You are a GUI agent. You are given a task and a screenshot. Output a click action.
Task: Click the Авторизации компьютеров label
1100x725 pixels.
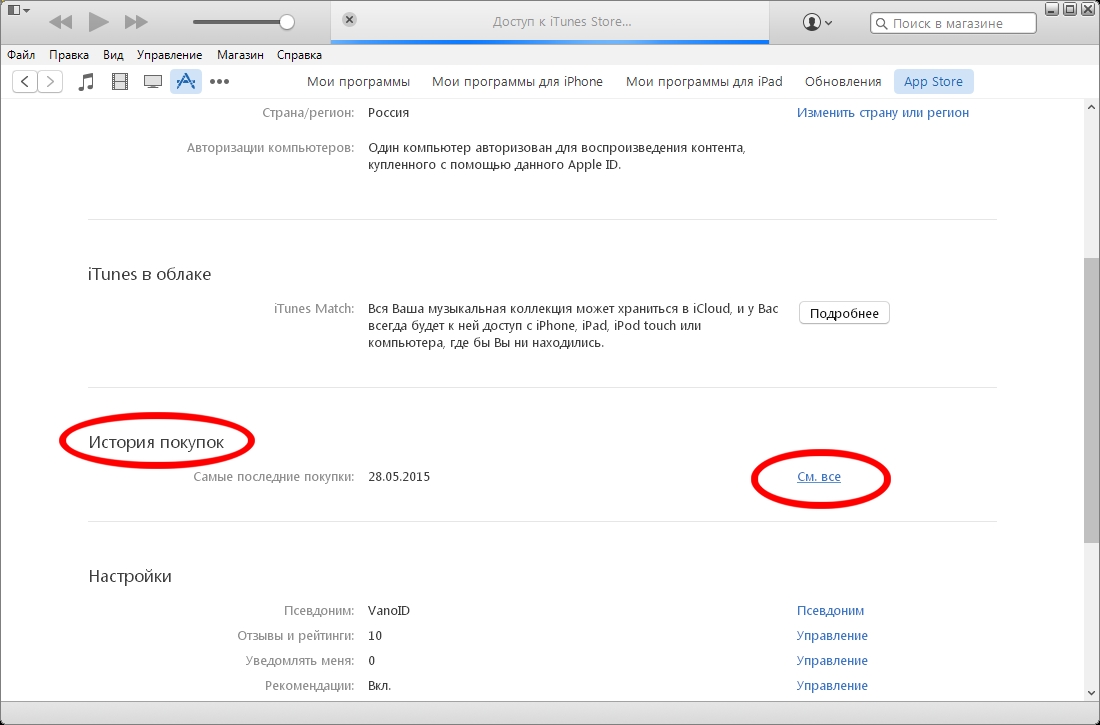[x=270, y=147]
